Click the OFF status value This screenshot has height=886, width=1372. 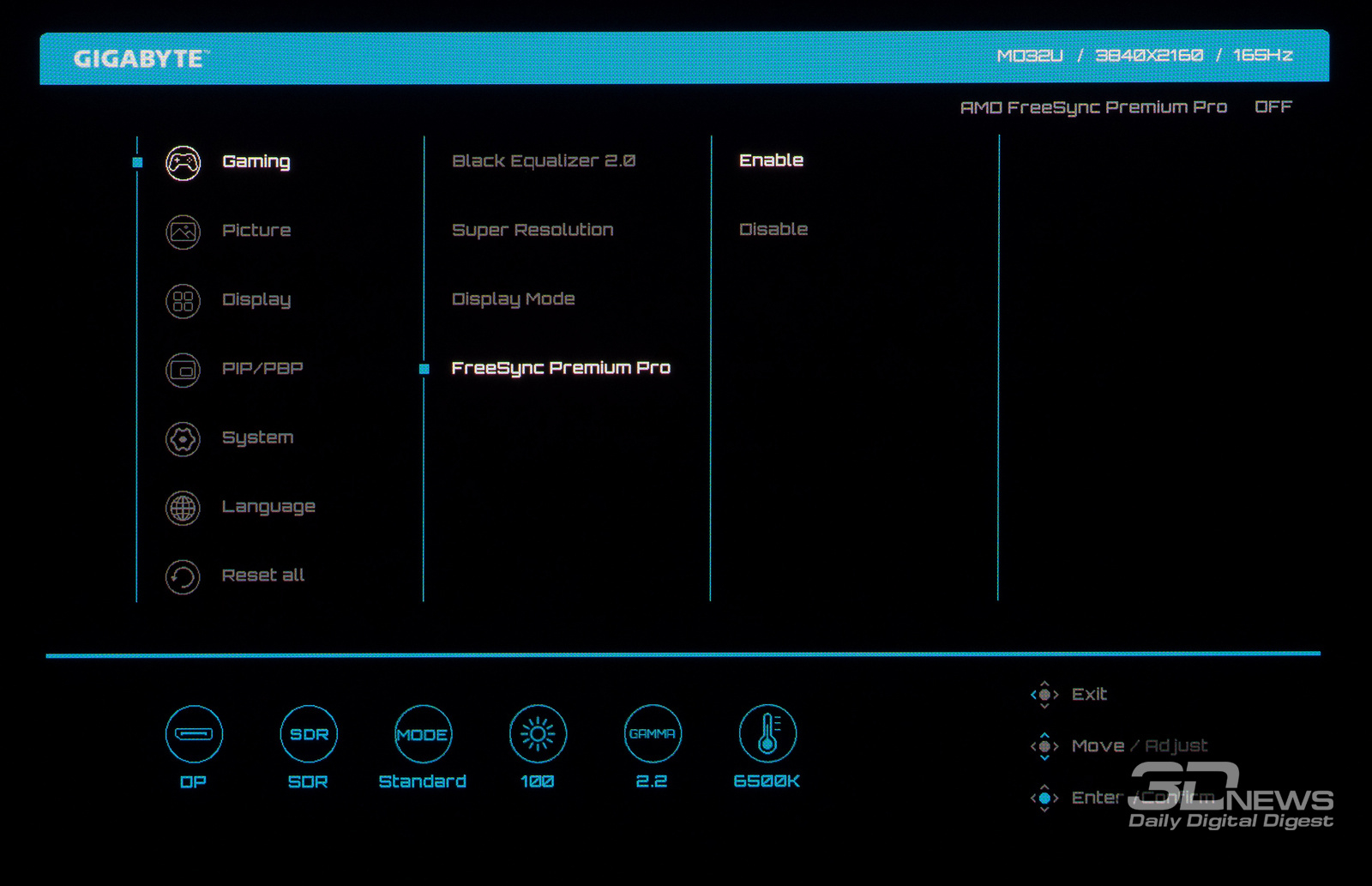point(1273,107)
